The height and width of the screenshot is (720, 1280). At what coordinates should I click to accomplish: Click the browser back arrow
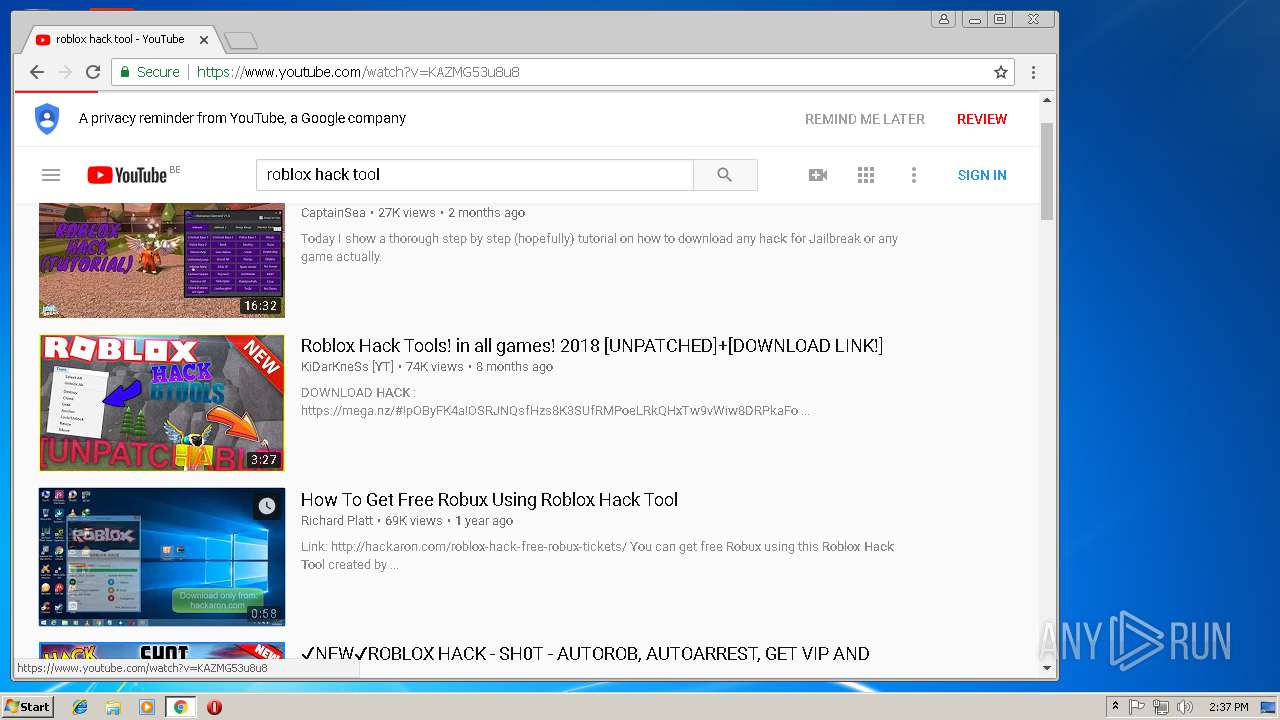click(x=37, y=72)
